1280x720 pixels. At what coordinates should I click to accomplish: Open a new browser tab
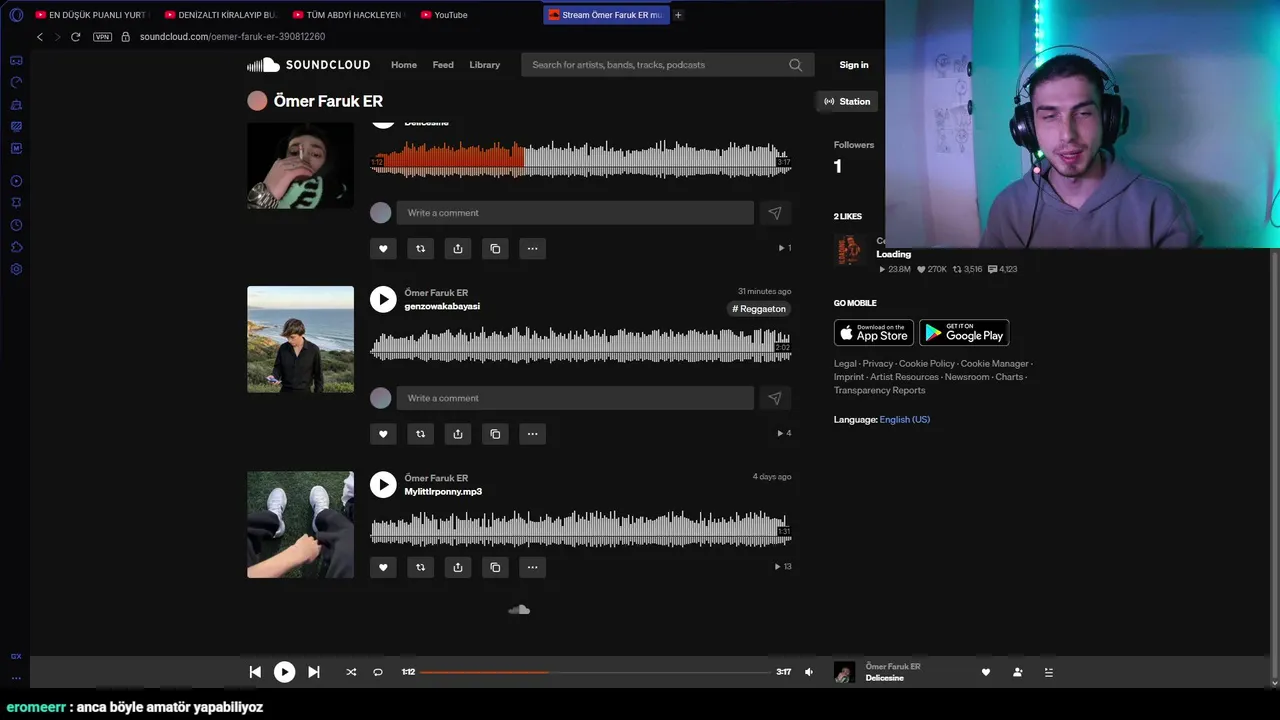tap(678, 15)
